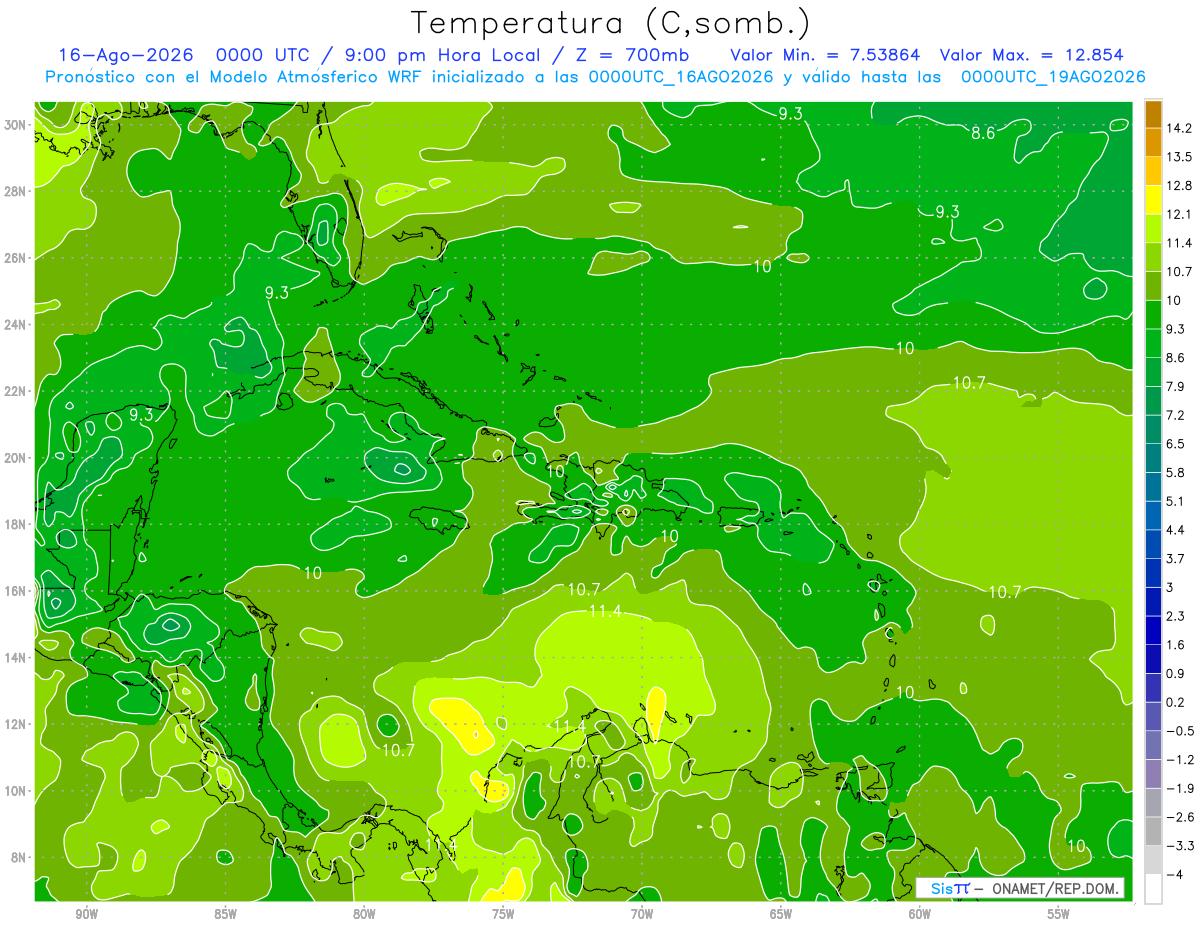The height and width of the screenshot is (927, 1200).
Task: Click the 24N latitude axis label
Action: click(17, 325)
